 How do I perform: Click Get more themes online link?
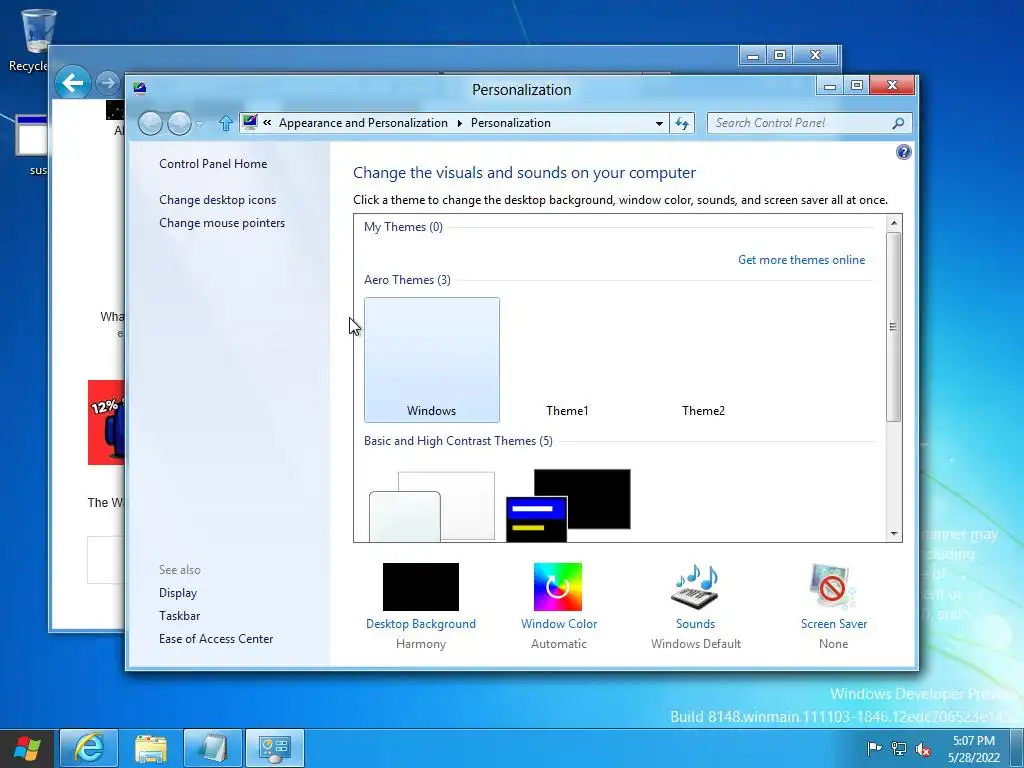click(x=801, y=260)
